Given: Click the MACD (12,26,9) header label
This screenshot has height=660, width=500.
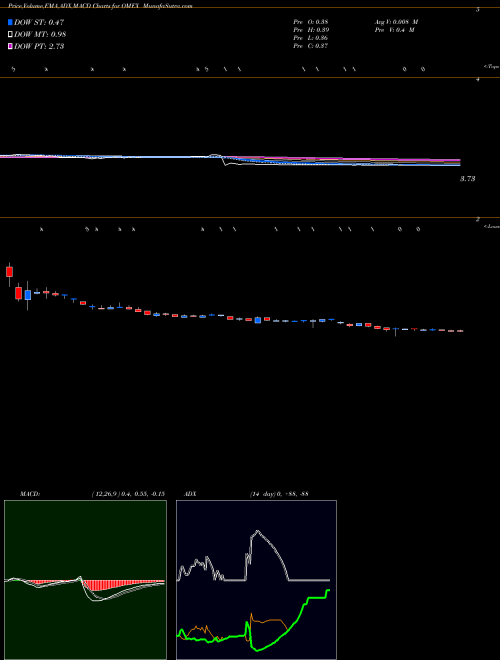Looking at the screenshot, I should (92, 494).
